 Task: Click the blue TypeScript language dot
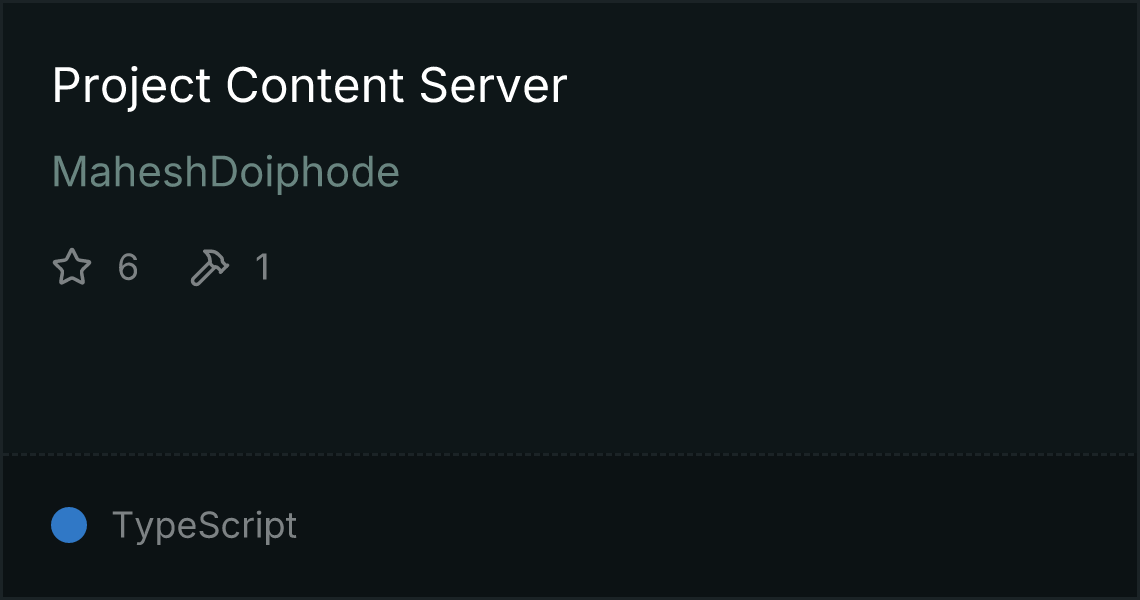[x=69, y=525]
